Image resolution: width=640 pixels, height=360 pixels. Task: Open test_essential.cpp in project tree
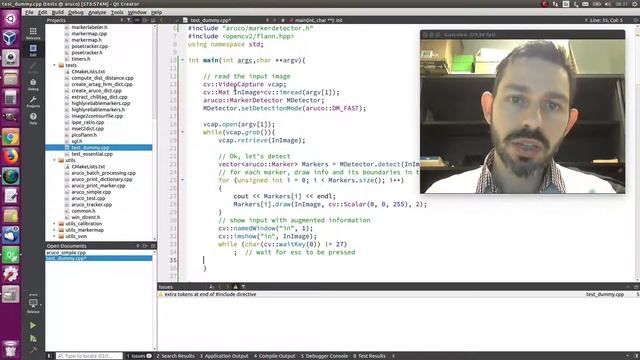[92, 154]
